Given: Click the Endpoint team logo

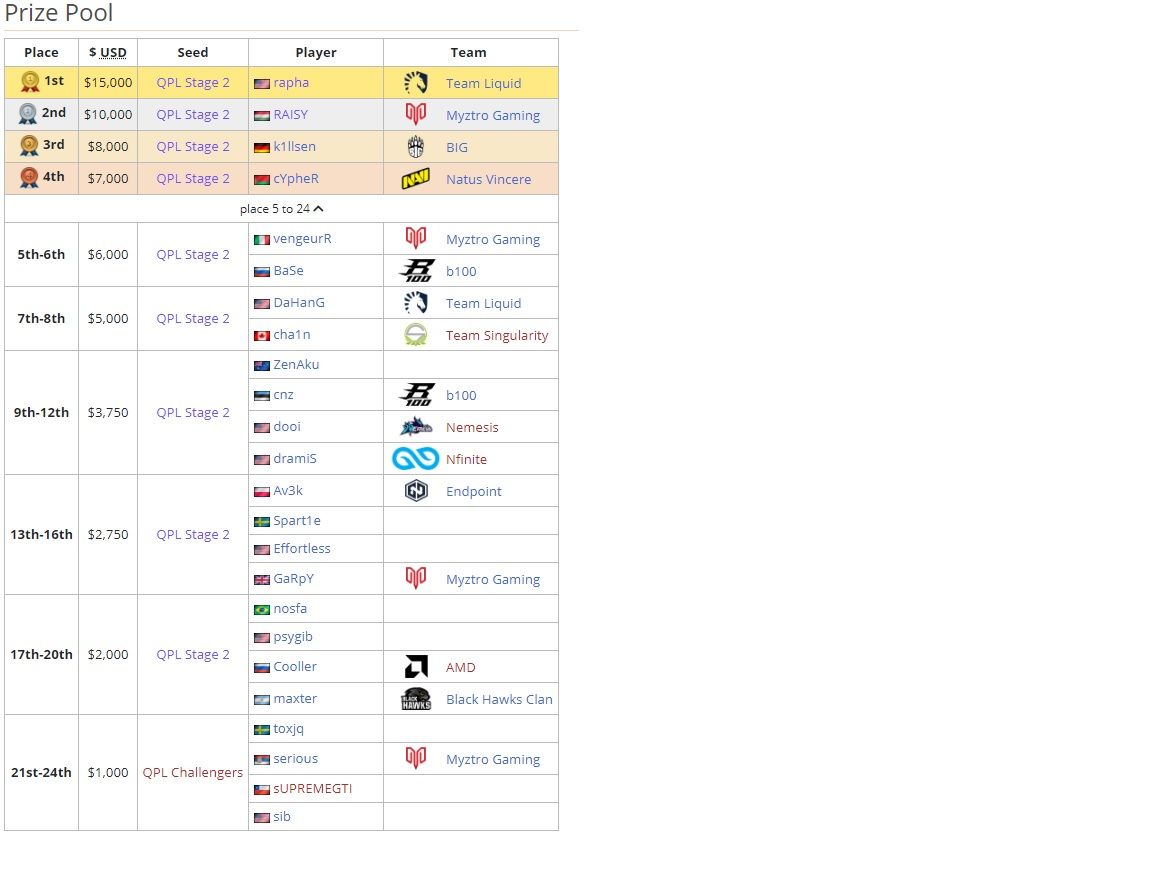Looking at the screenshot, I should point(415,490).
